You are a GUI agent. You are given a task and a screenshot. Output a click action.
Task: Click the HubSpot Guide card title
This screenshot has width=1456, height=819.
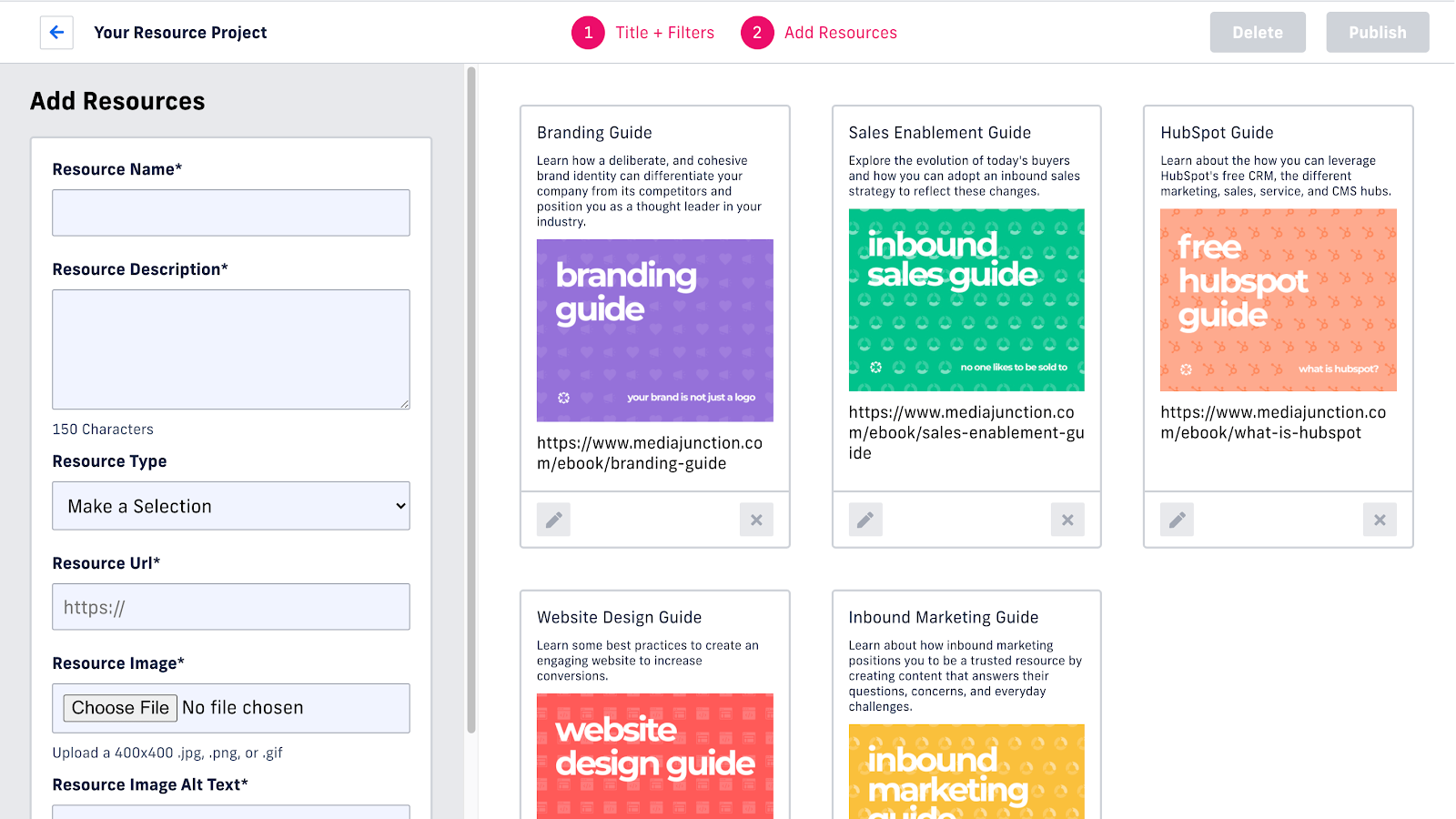point(1217,133)
